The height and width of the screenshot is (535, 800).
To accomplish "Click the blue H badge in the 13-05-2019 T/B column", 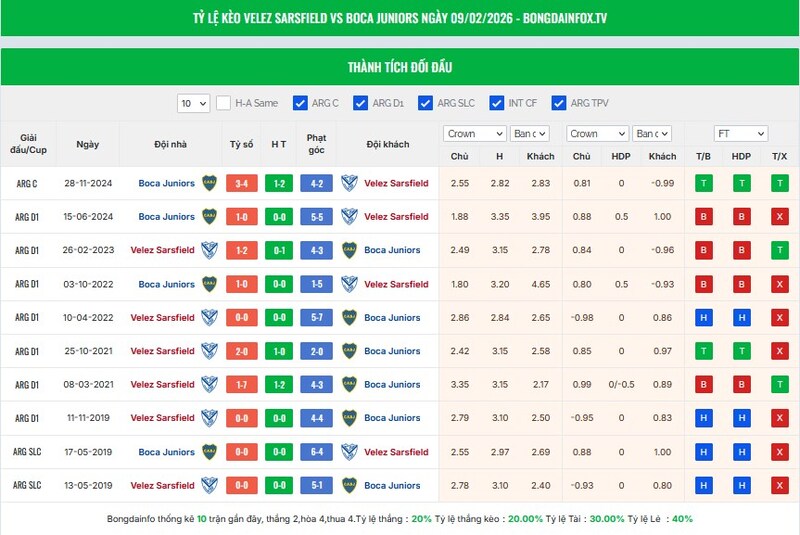I will (703, 486).
